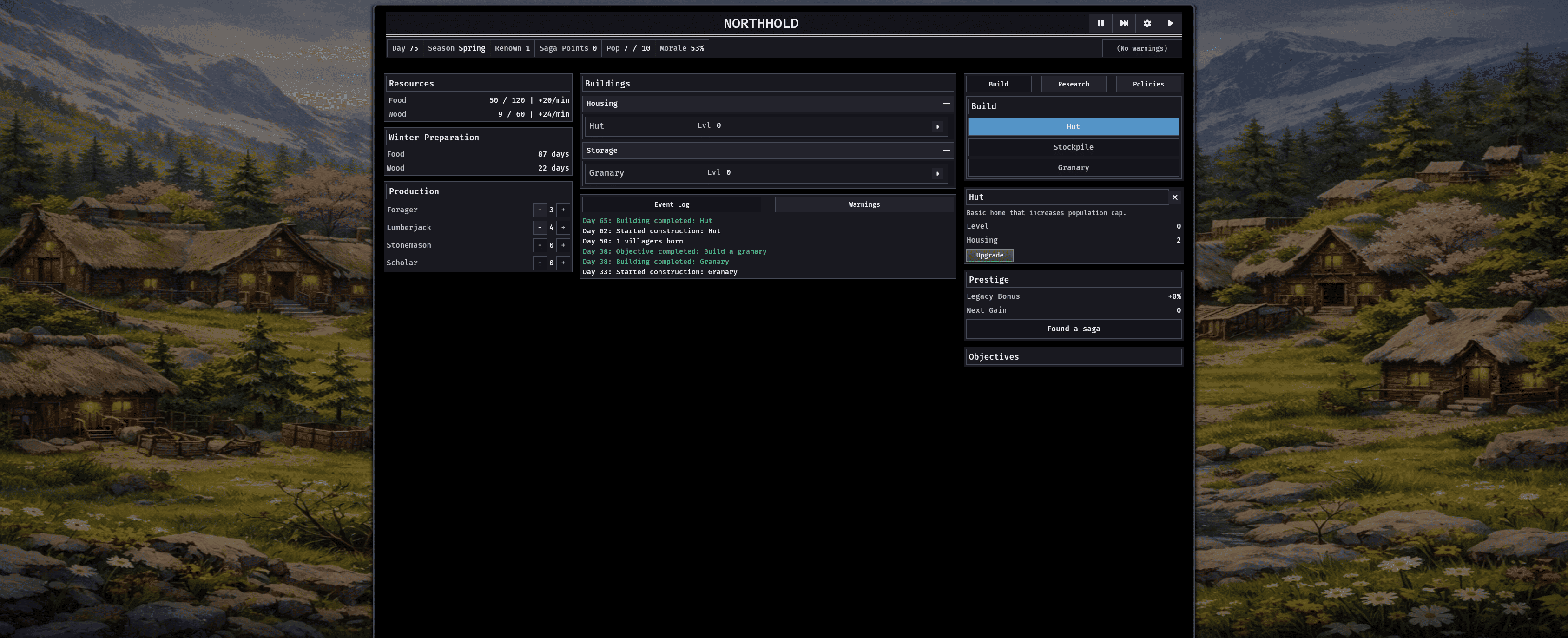Image resolution: width=1568 pixels, height=638 pixels.
Task: Click the skip-to-end arrow icon
Action: [x=1170, y=23]
